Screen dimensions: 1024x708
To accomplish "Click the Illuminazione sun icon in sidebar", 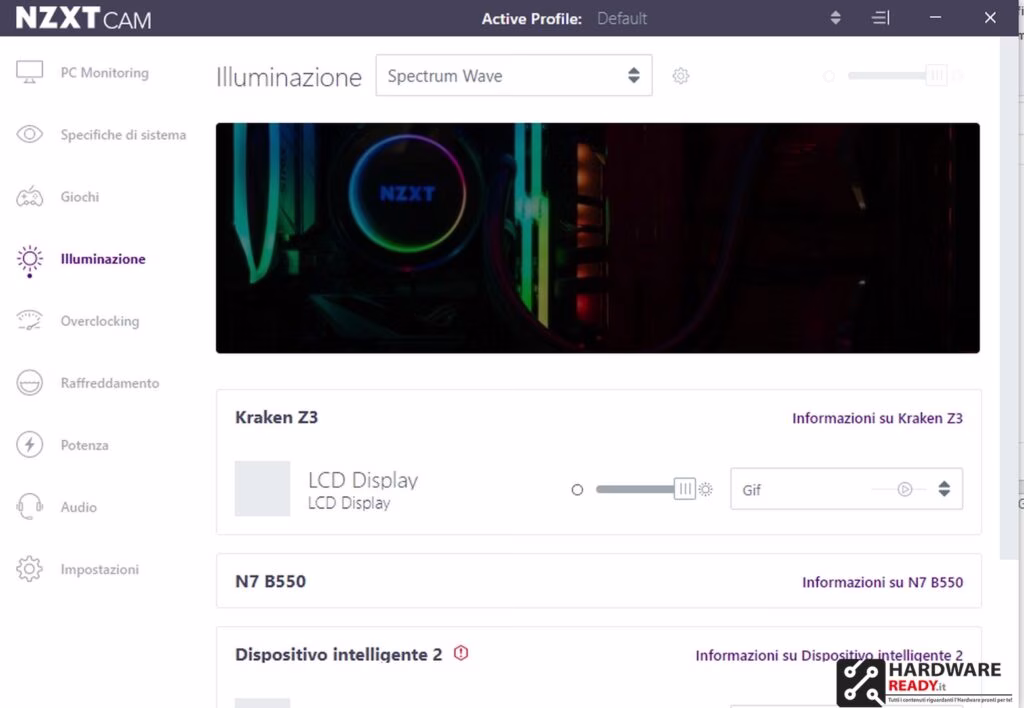I will click(29, 259).
